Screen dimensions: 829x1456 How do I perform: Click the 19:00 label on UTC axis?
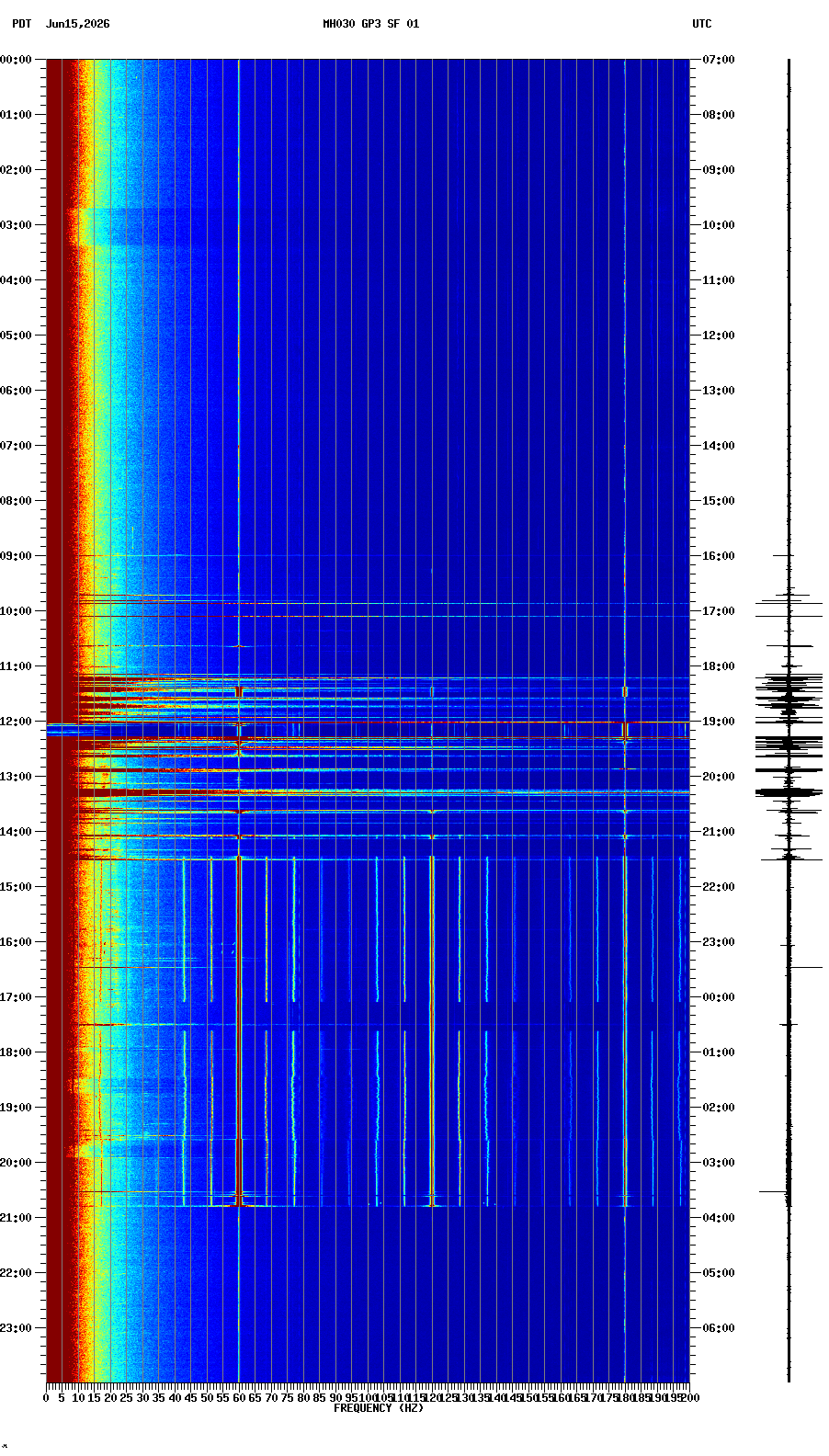pyautogui.click(x=719, y=722)
